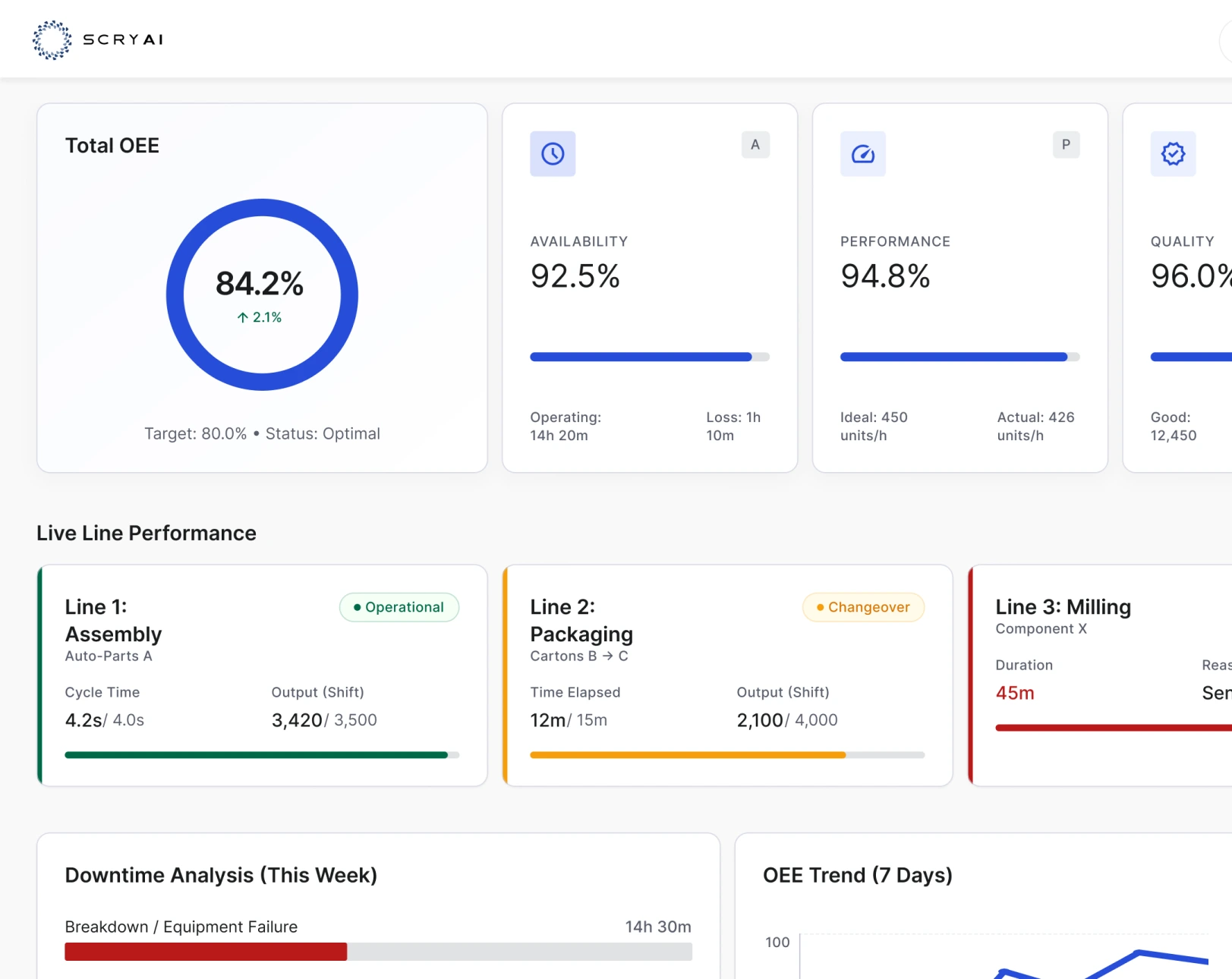The height and width of the screenshot is (979, 1232).
Task: Click the Quality badge checkmark icon
Action: pos(1173,154)
